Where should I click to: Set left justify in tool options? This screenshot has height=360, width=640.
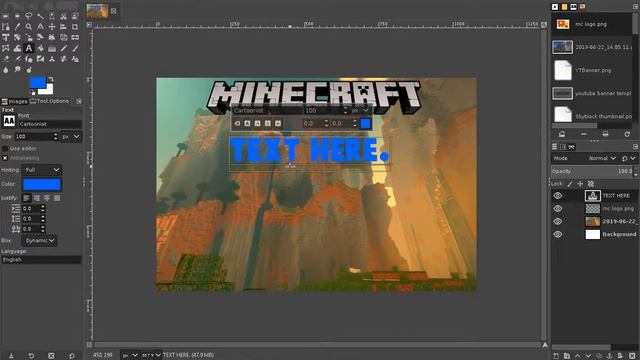27,198
